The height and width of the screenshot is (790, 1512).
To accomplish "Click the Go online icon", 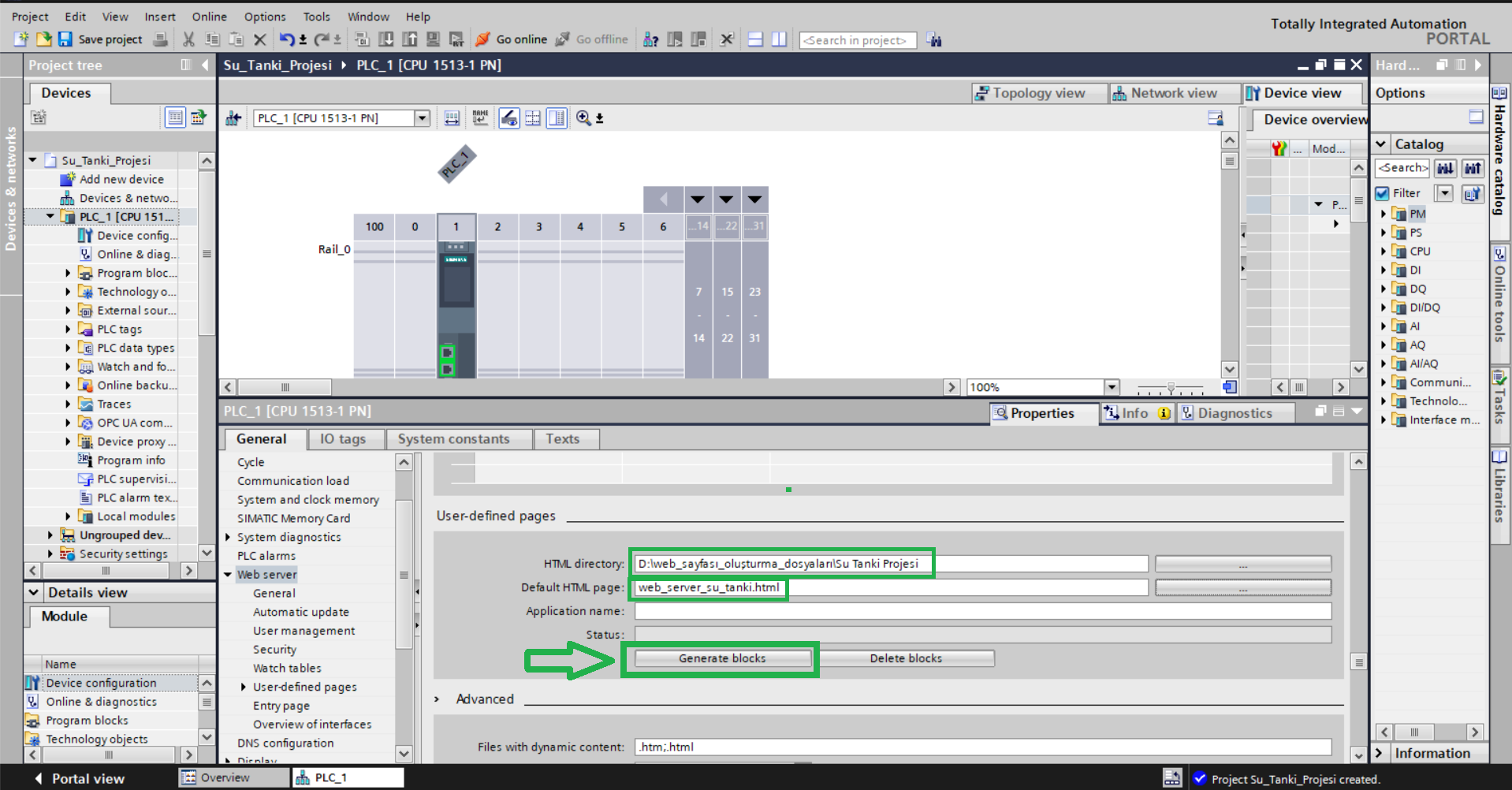I will [x=483, y=39].
